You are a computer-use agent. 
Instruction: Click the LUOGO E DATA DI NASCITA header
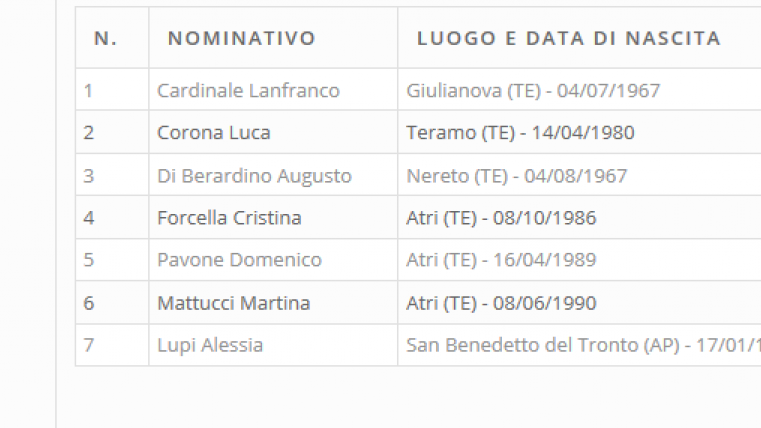(x=569, y=38)
